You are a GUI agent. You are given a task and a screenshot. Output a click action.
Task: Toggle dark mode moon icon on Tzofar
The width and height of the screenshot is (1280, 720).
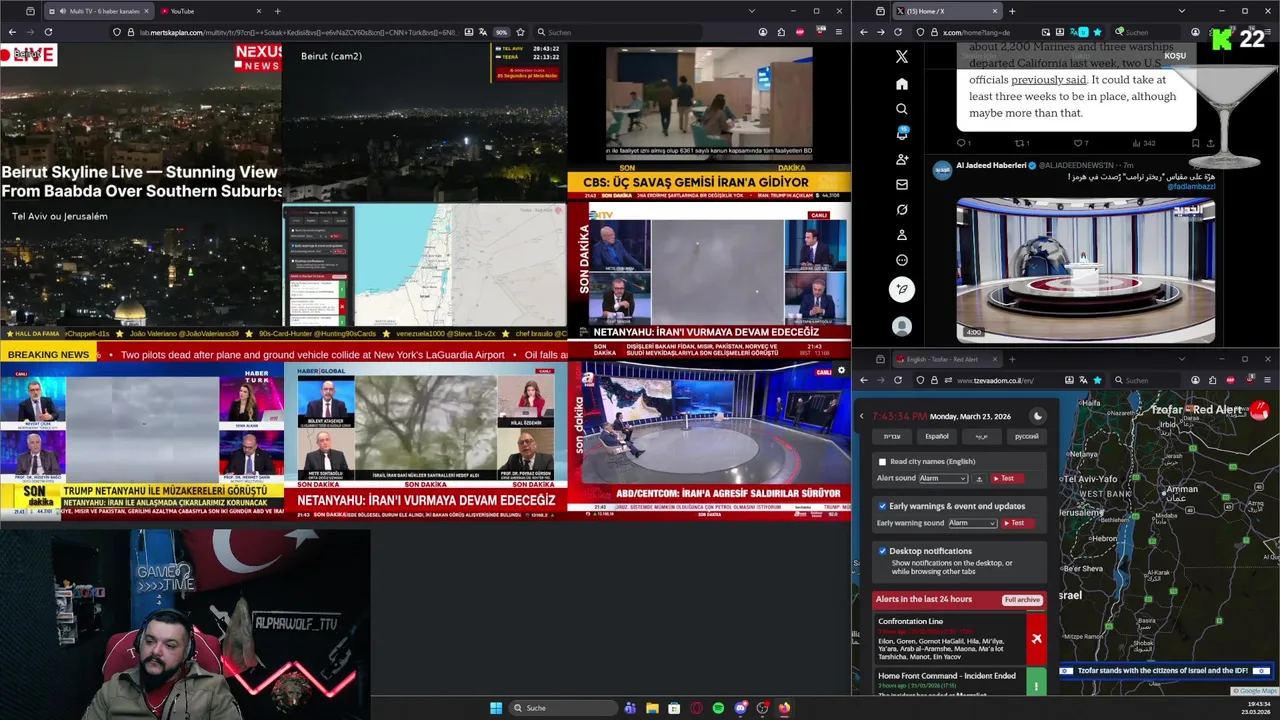pyautogui.click(x=1037, y=416)
